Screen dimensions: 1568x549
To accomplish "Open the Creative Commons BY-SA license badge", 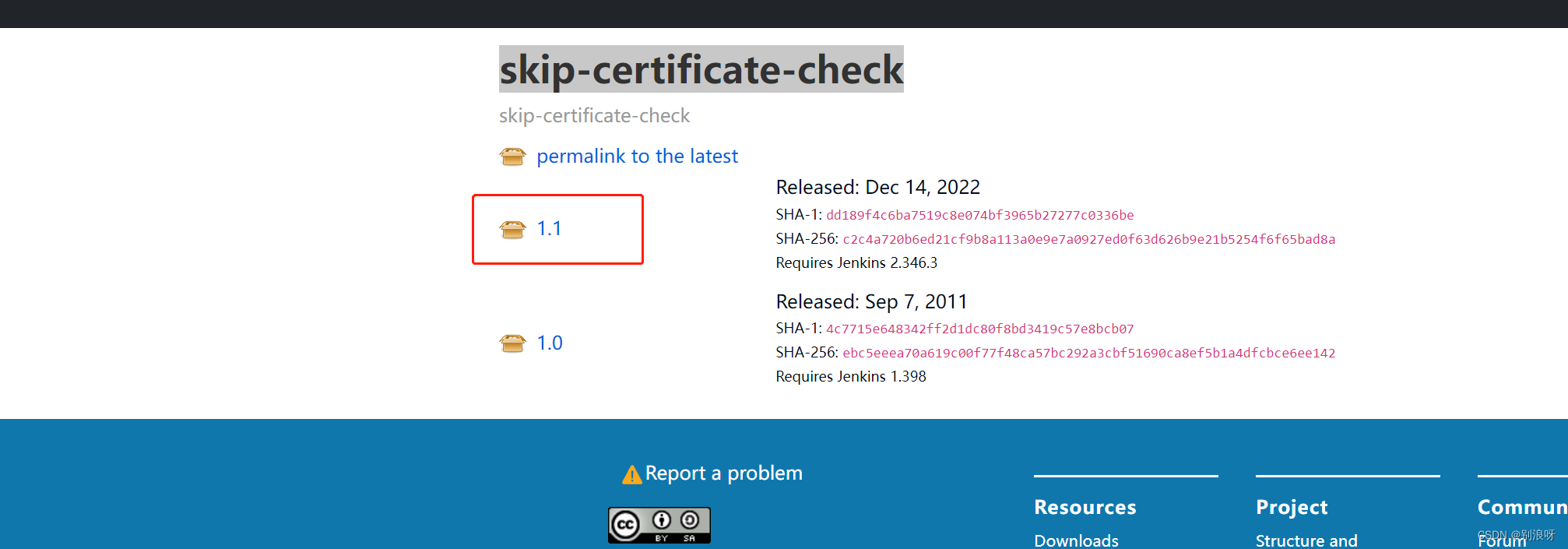I will coord(659,525).
